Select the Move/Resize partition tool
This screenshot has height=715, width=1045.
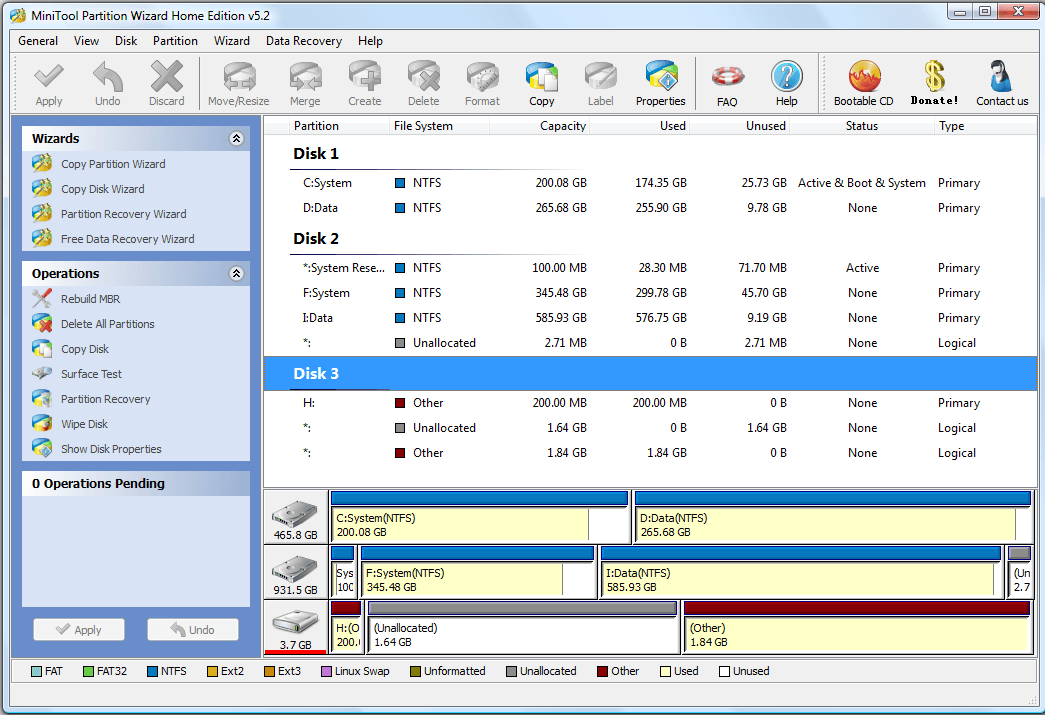(x=239, y=83)
